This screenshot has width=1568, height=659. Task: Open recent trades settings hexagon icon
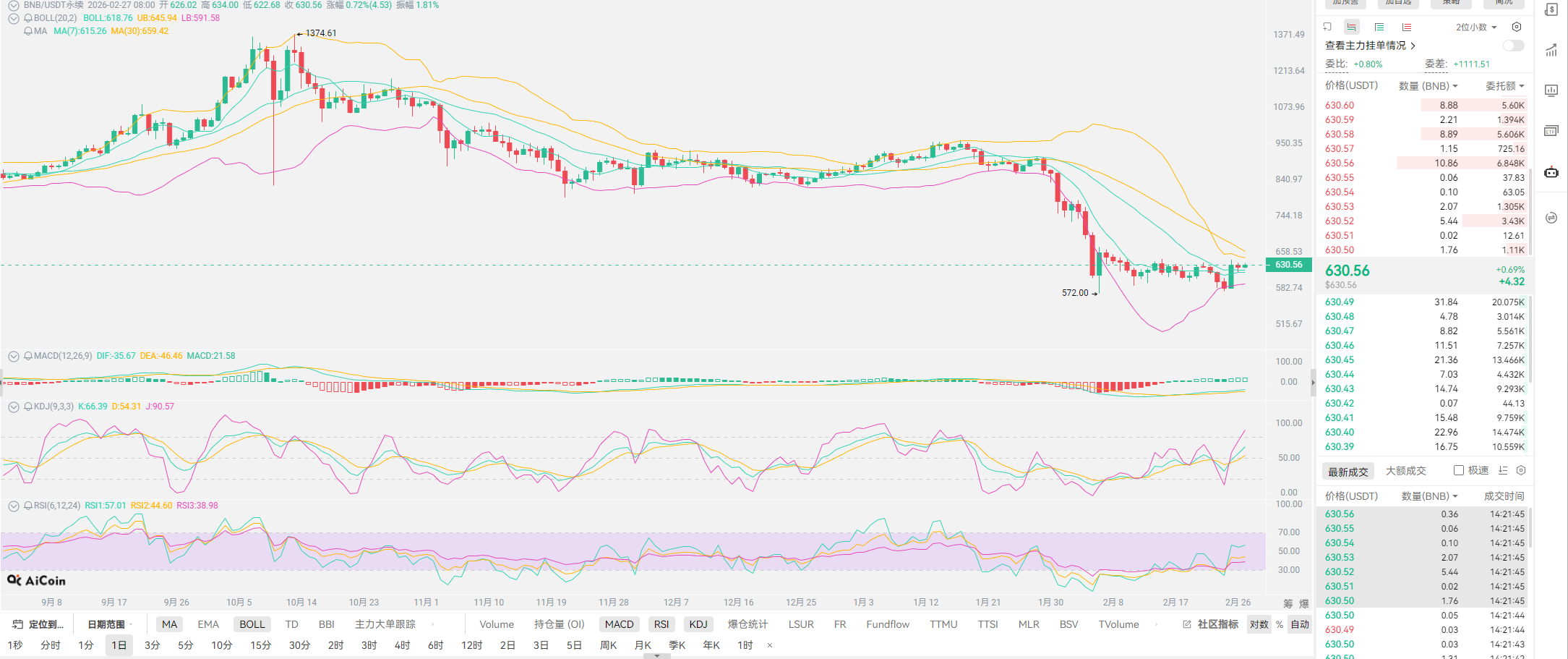click(x=1521, y=470)
